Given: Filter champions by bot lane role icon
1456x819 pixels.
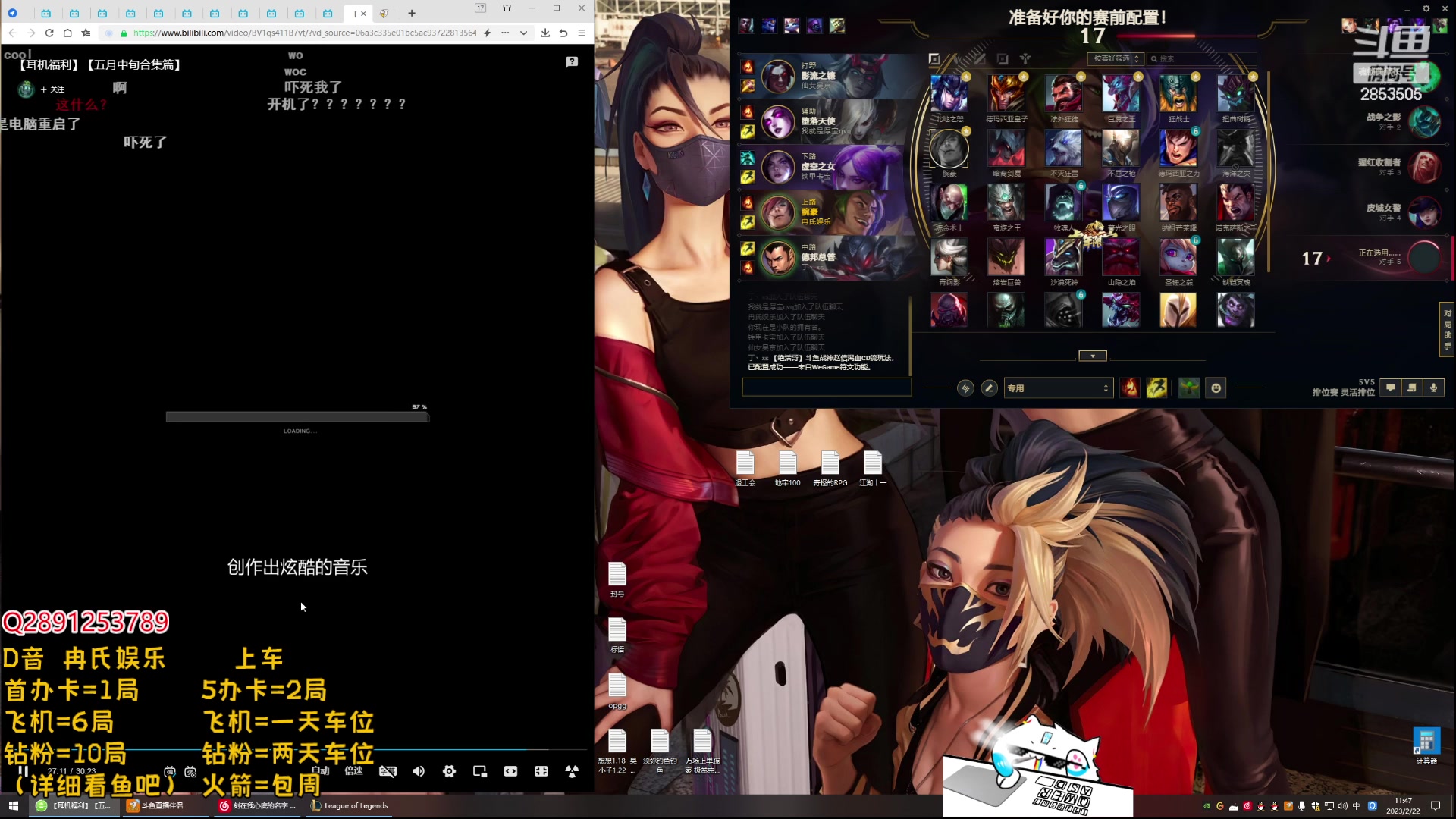Looking at the screenshot, I should coord(1003,58).
